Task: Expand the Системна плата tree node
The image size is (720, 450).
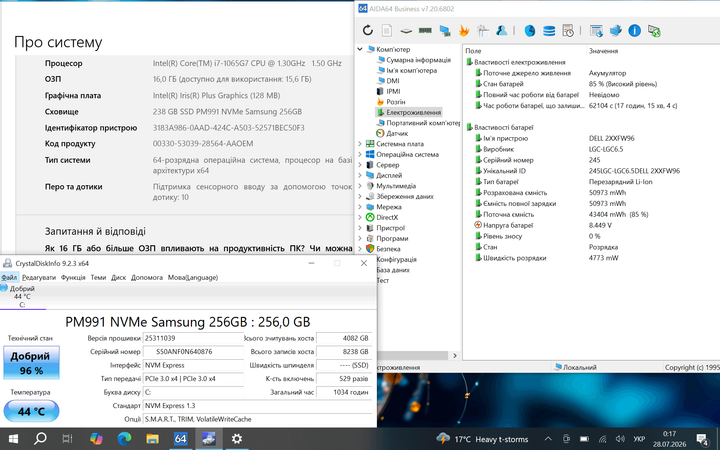Action: click(360, 144)
